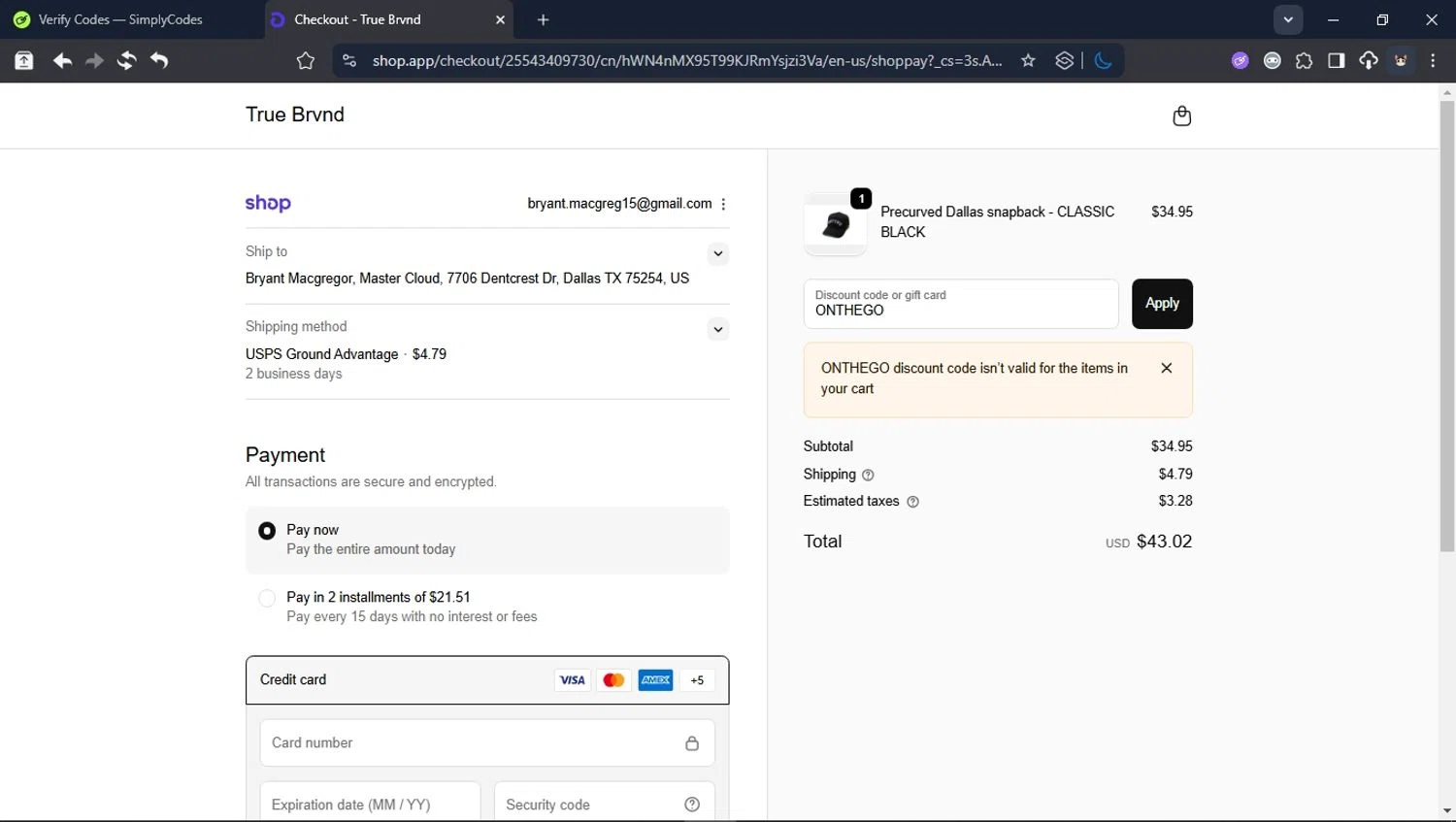Viewport: 1456px width, 822px height.
Task: Go back with the browser back arrow
Action: click(62, 60)
